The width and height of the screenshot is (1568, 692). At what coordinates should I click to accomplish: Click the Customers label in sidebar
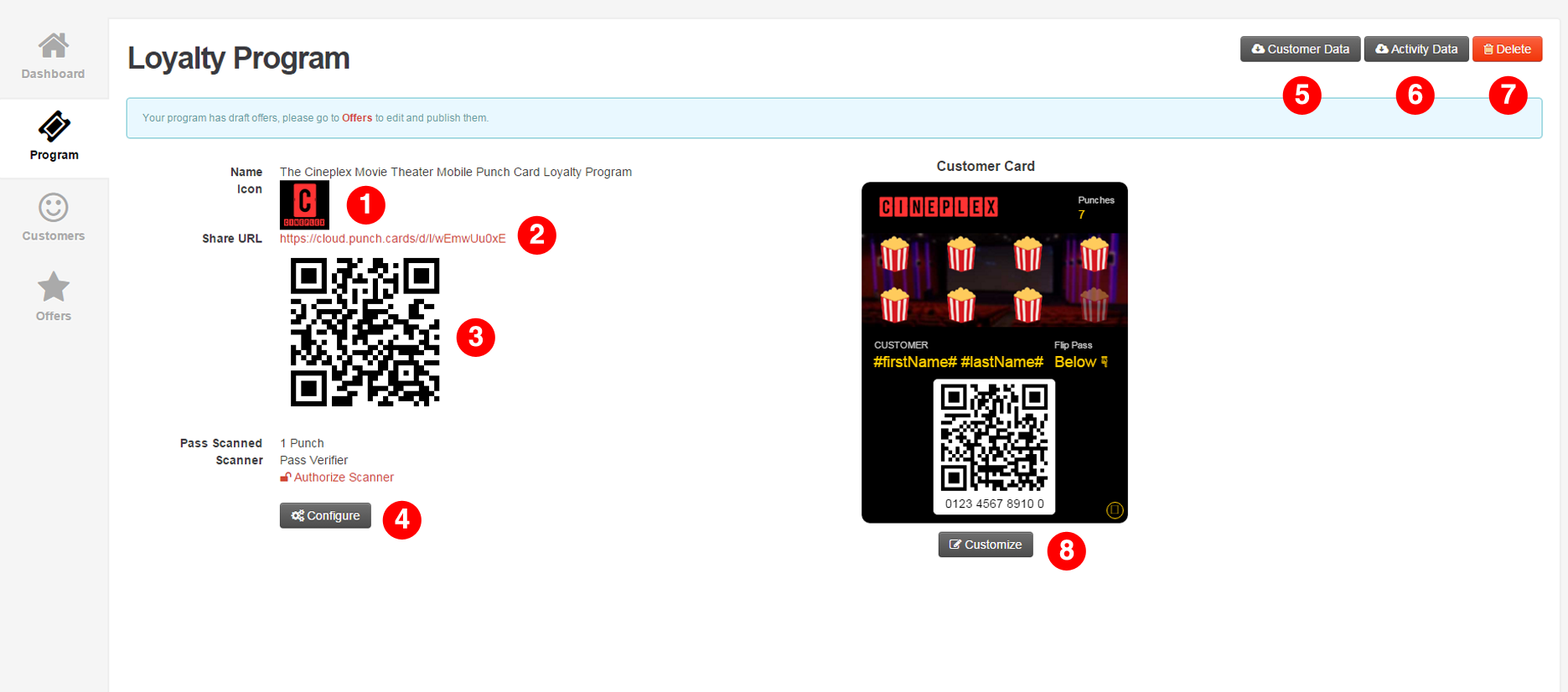coord(54,236)
